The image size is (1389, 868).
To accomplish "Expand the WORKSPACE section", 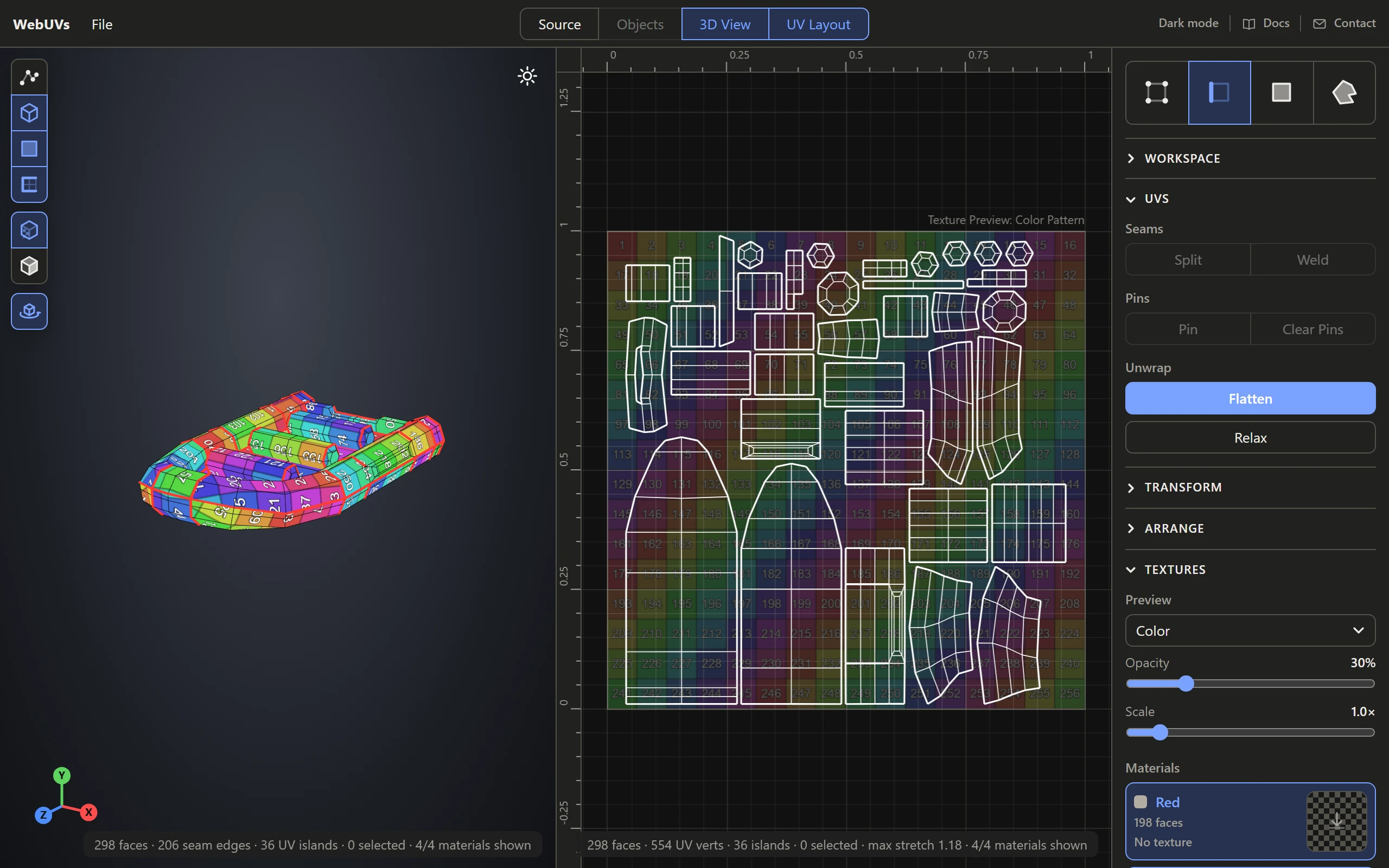I will click(1250, 158).
